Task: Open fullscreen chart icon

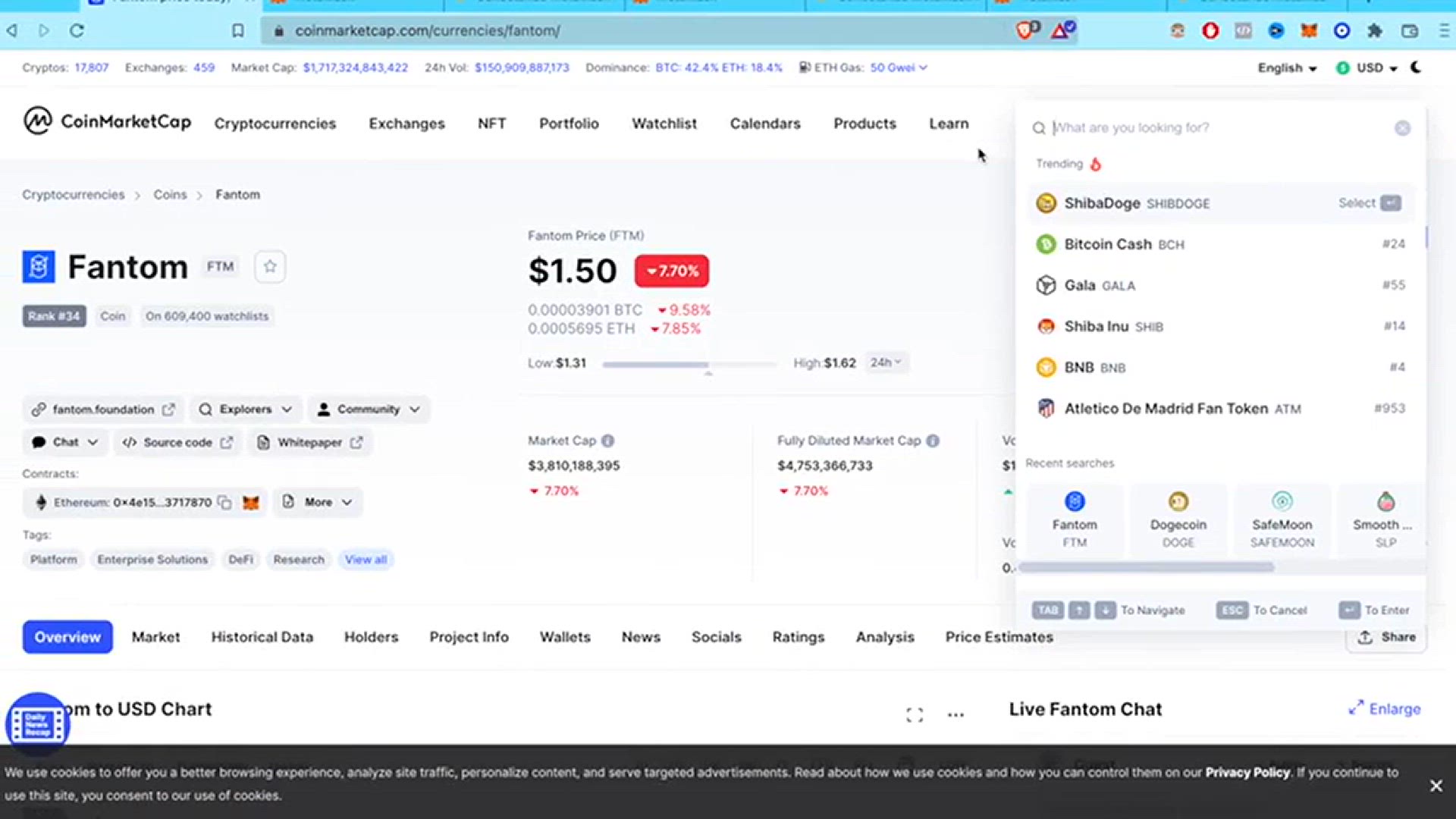Action: [915, 714]
